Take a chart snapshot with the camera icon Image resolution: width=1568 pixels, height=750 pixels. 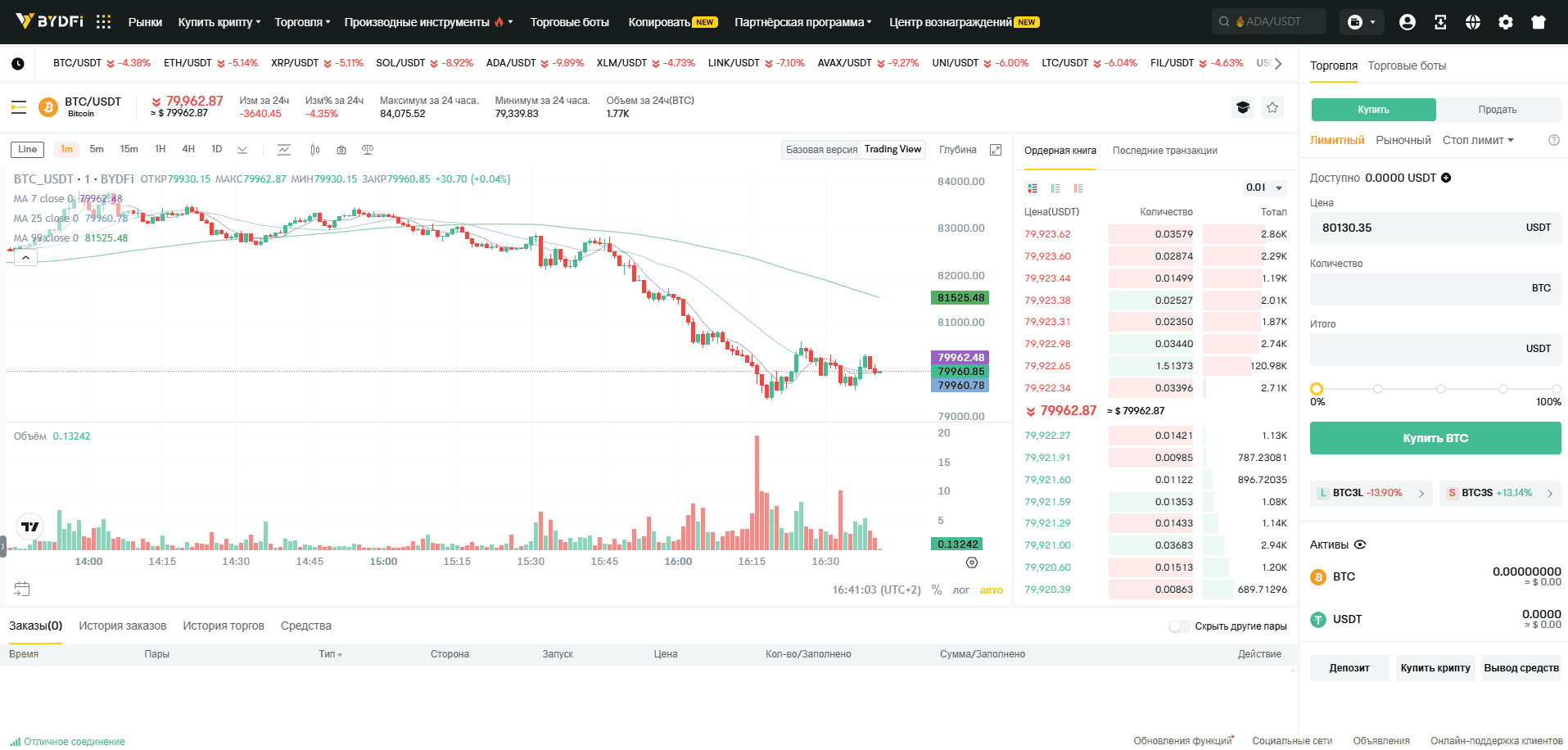pyautogui.click(x=341, y=149)
